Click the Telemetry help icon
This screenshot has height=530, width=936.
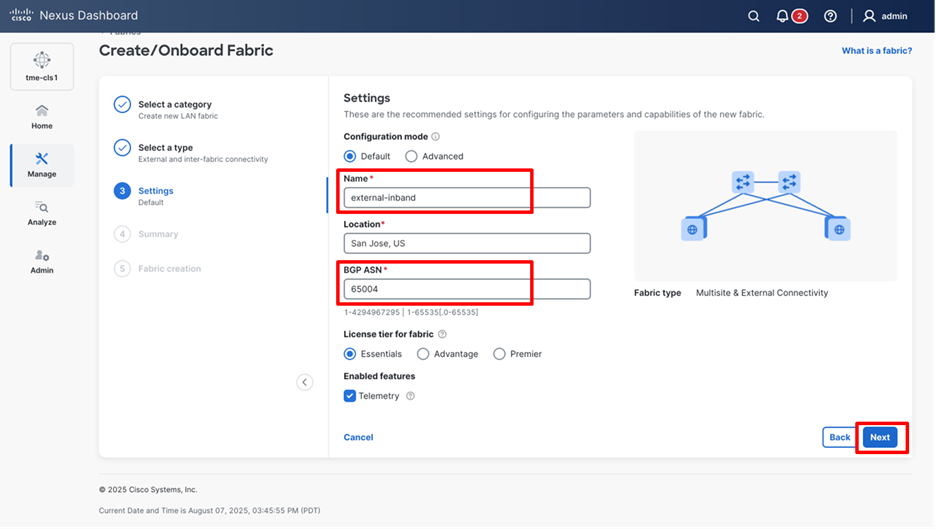click(410, 396)
